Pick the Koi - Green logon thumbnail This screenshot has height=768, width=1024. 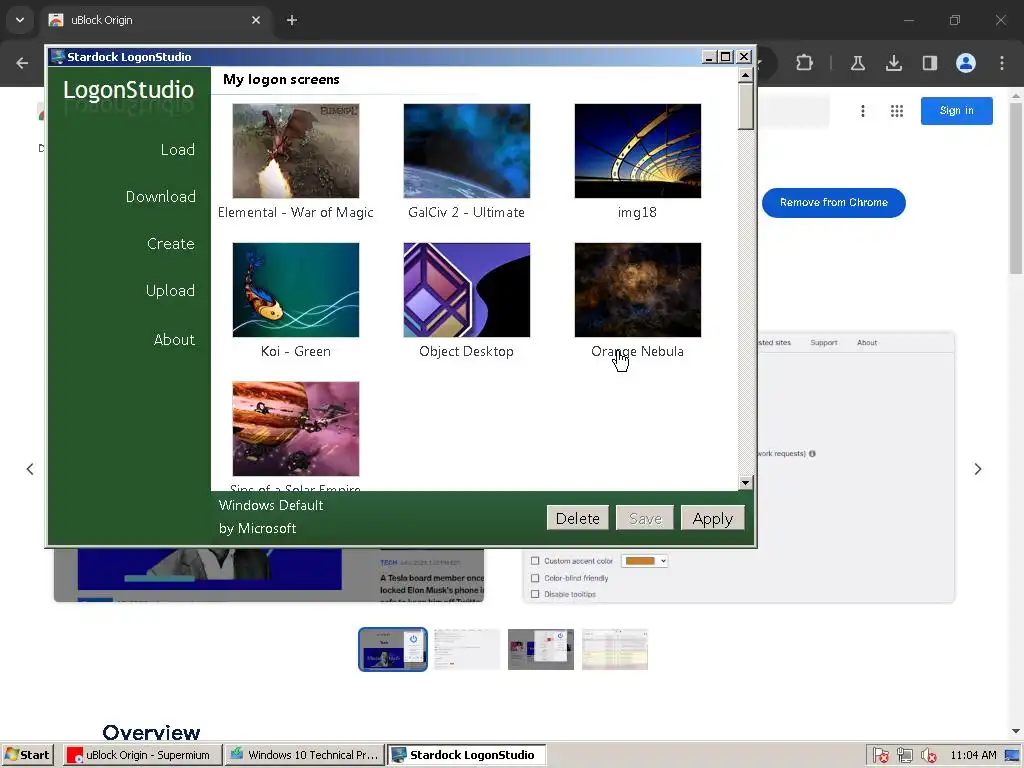(296, 290)
